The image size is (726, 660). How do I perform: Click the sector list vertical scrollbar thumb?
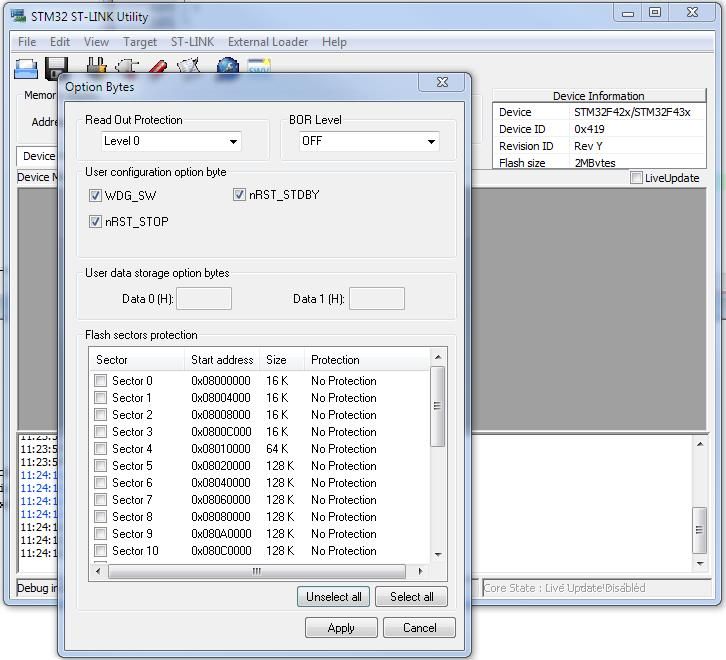pos(438,406)
